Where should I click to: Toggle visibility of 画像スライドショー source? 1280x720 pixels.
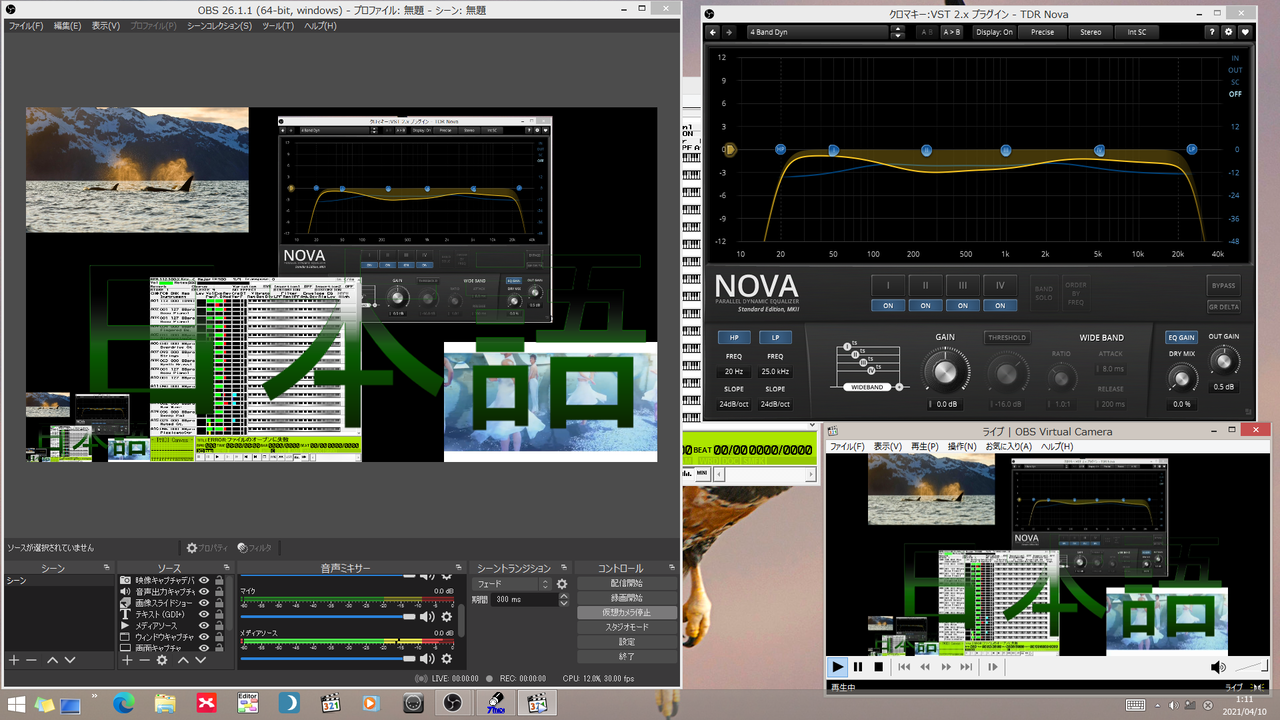(204, 603)
